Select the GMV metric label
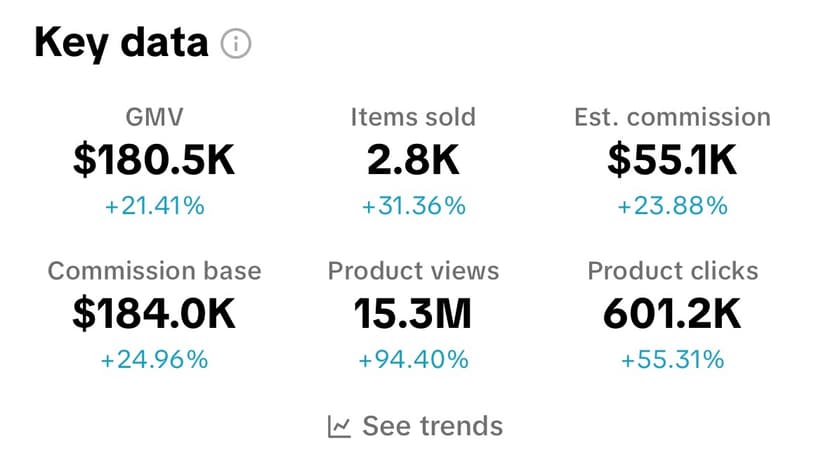Viewport: 828px width, 464px height. (x=154, y=117)
